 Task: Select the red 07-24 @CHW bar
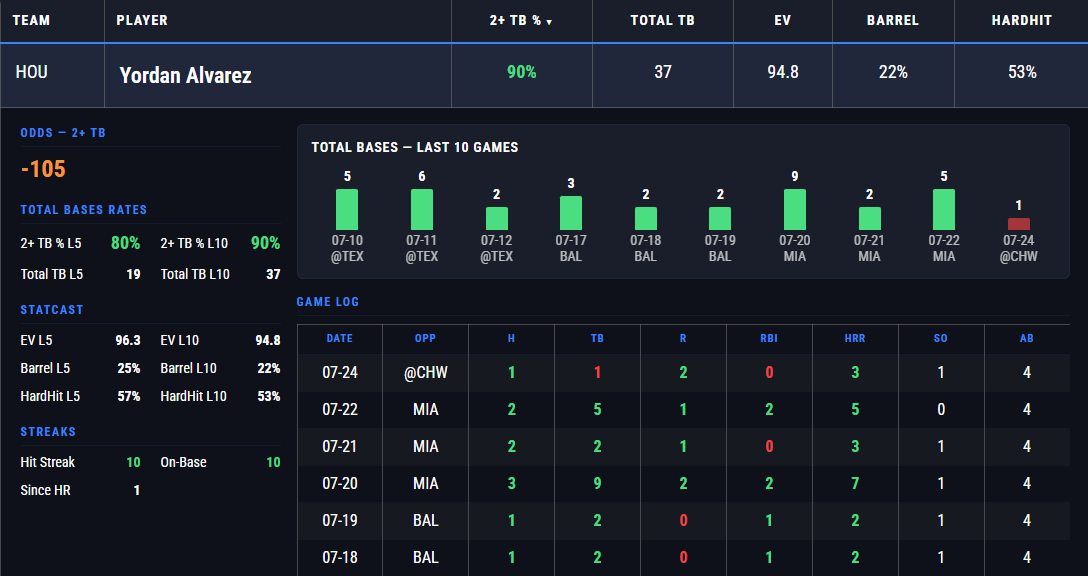[1019, 224]
